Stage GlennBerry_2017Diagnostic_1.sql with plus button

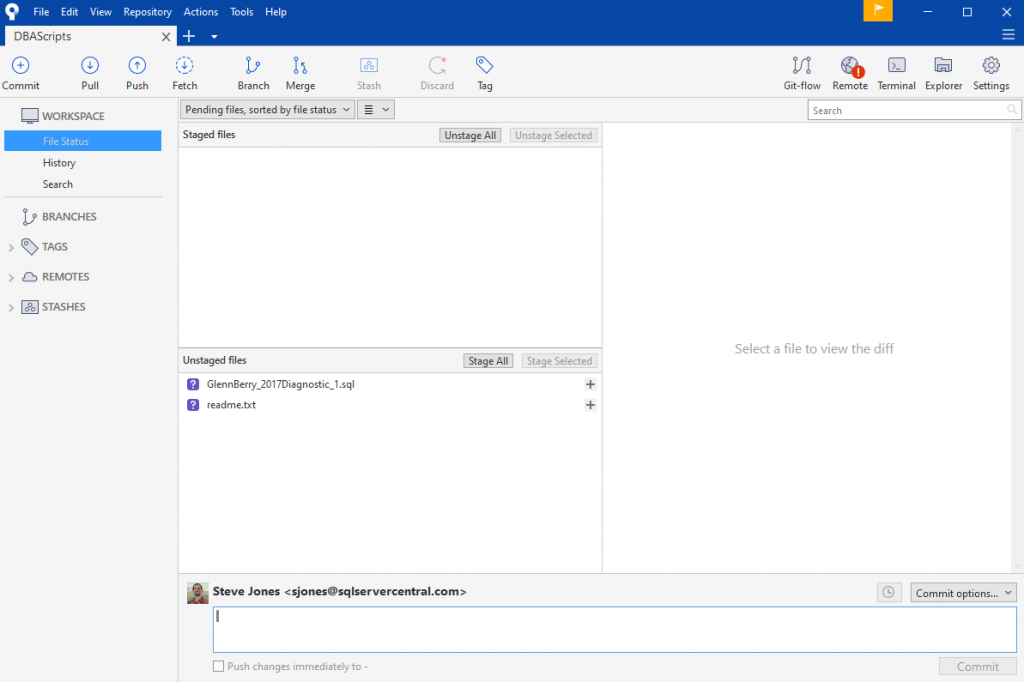click(x=590, y=384)
